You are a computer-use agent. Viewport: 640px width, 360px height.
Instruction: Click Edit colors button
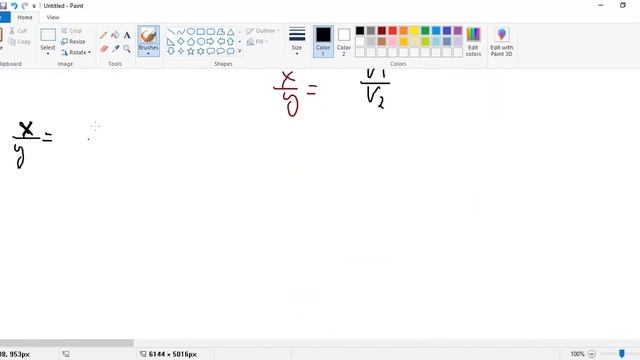pos(473,41)
